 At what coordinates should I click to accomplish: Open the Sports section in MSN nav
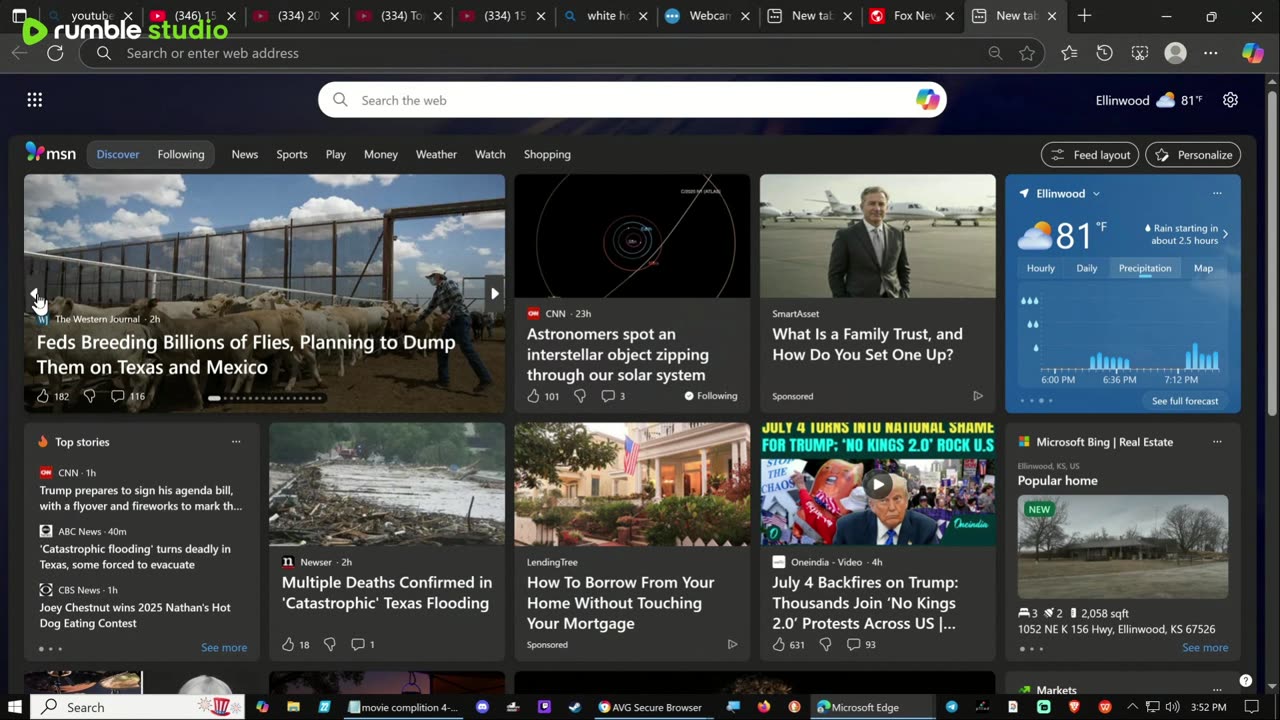(292, 154)
